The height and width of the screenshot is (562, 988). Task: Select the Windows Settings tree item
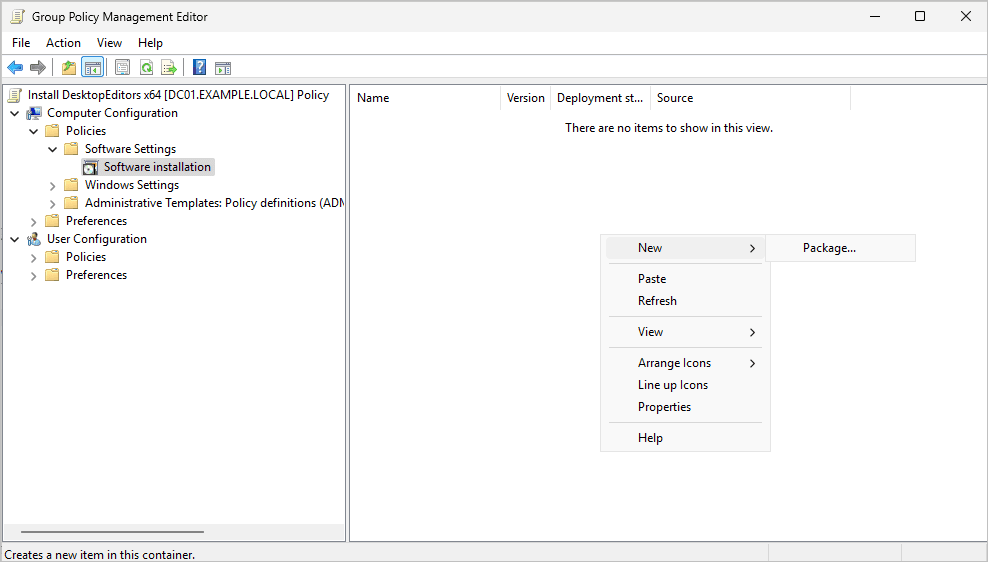(132, 185)
